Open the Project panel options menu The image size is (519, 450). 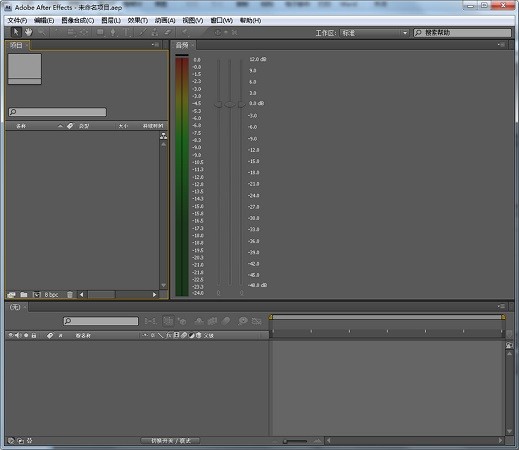point(155,44)
